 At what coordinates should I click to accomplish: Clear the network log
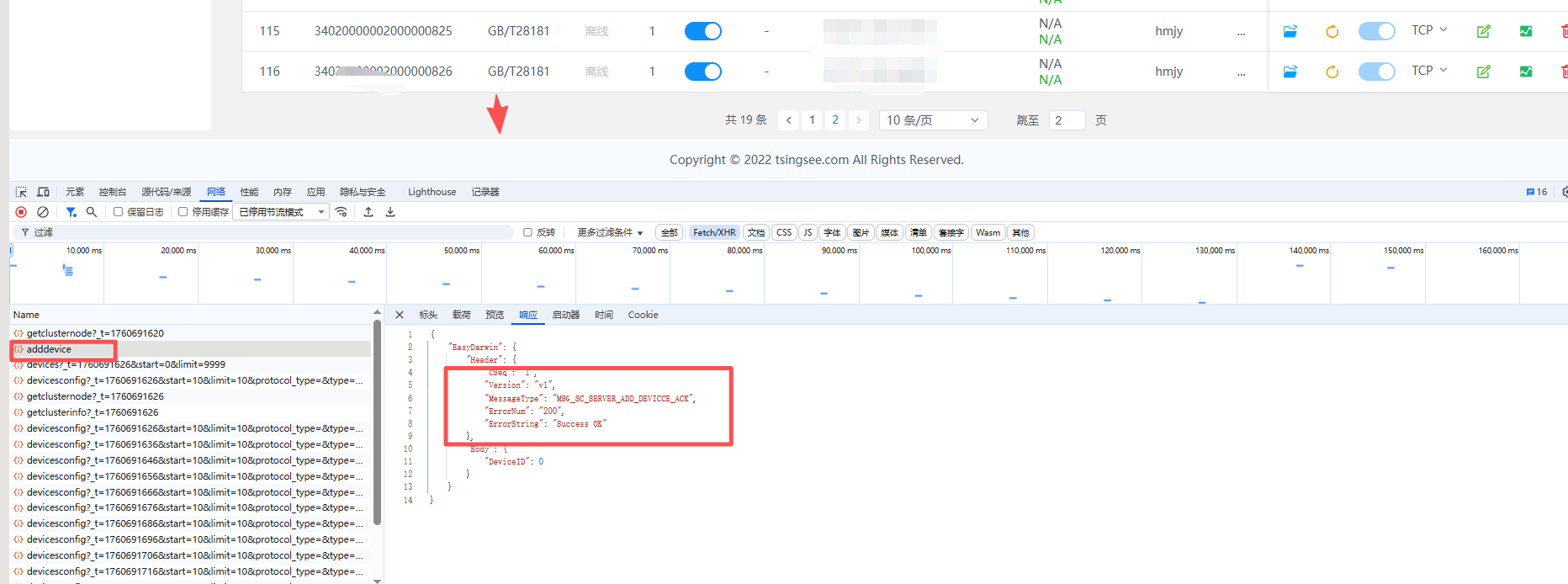coord(43,212)
